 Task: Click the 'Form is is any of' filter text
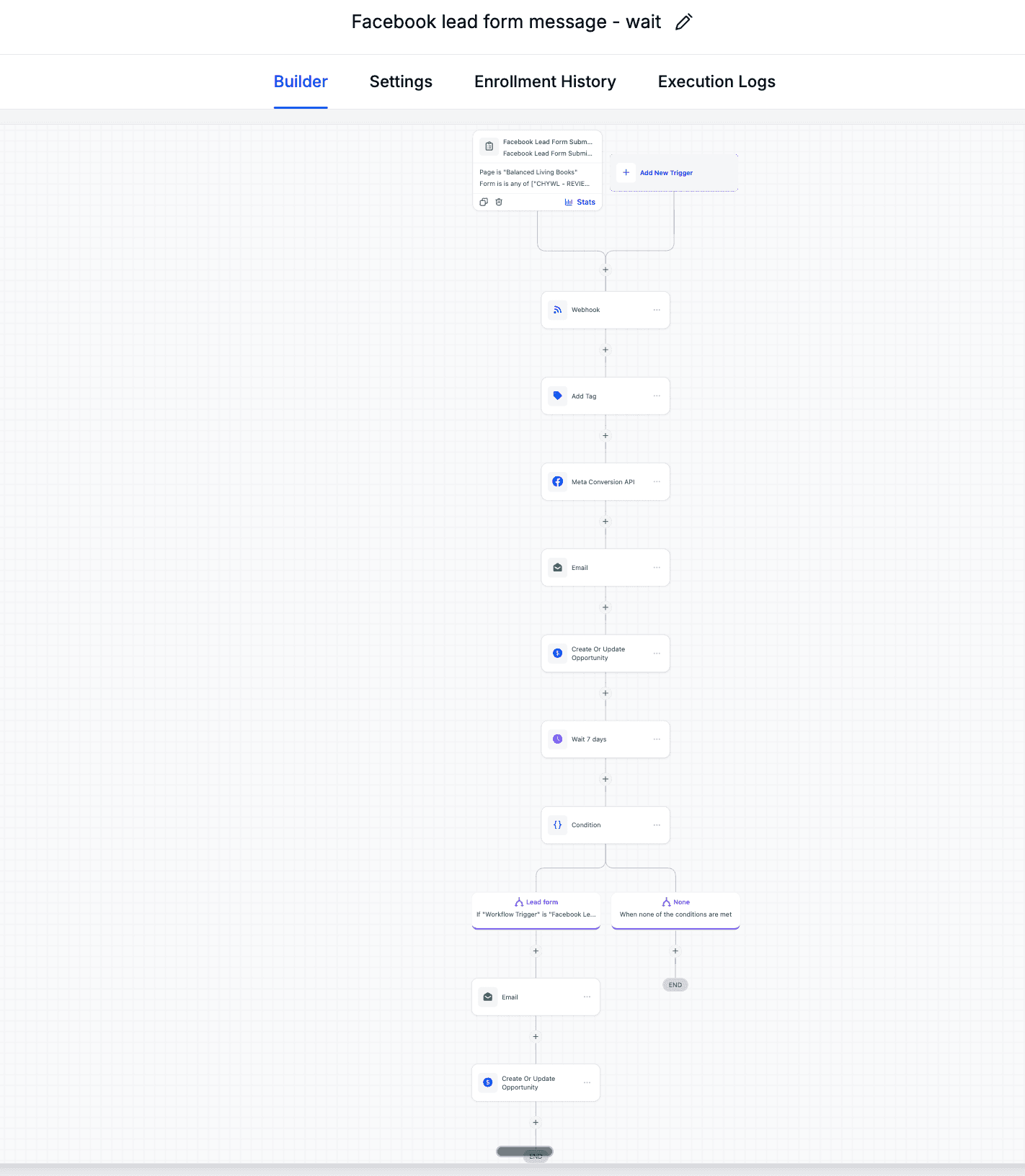point(534,184)
